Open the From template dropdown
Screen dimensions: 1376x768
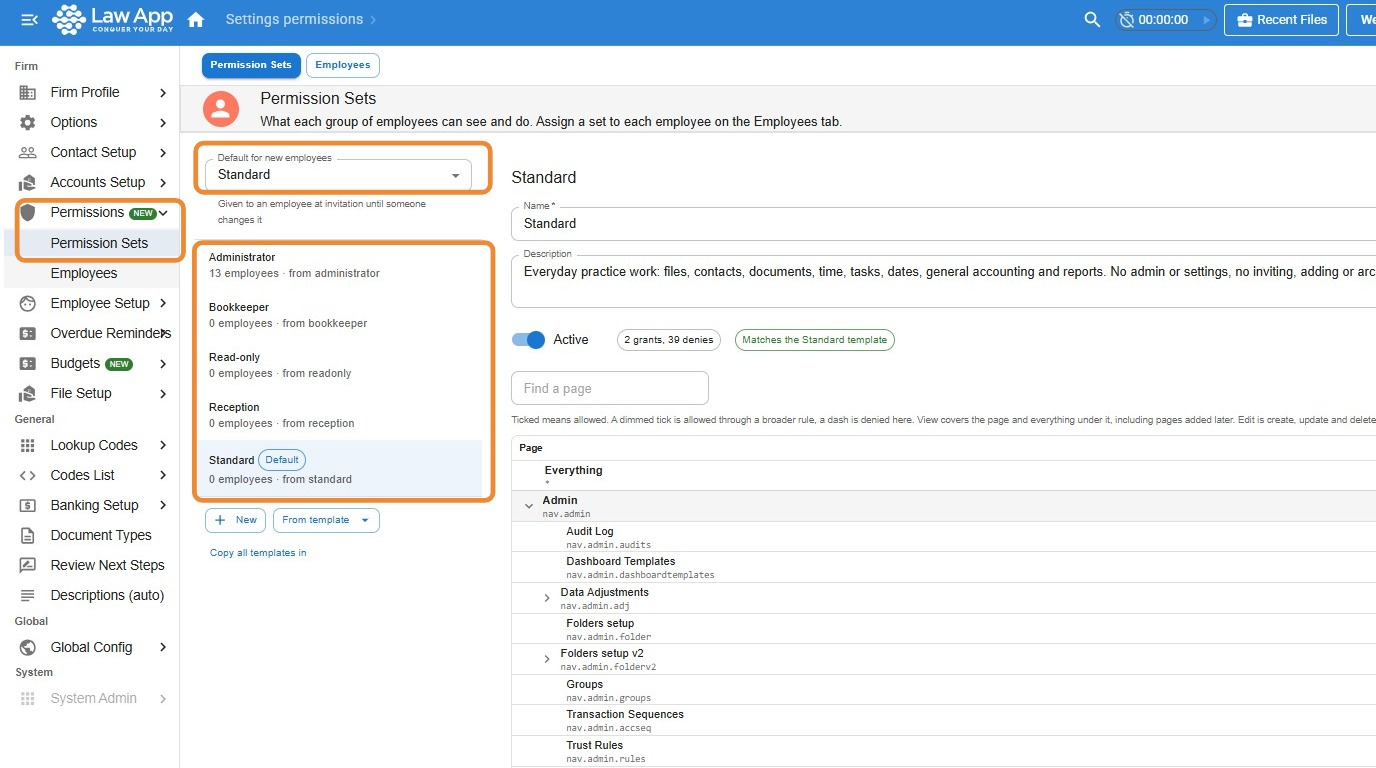click(326, 520)
